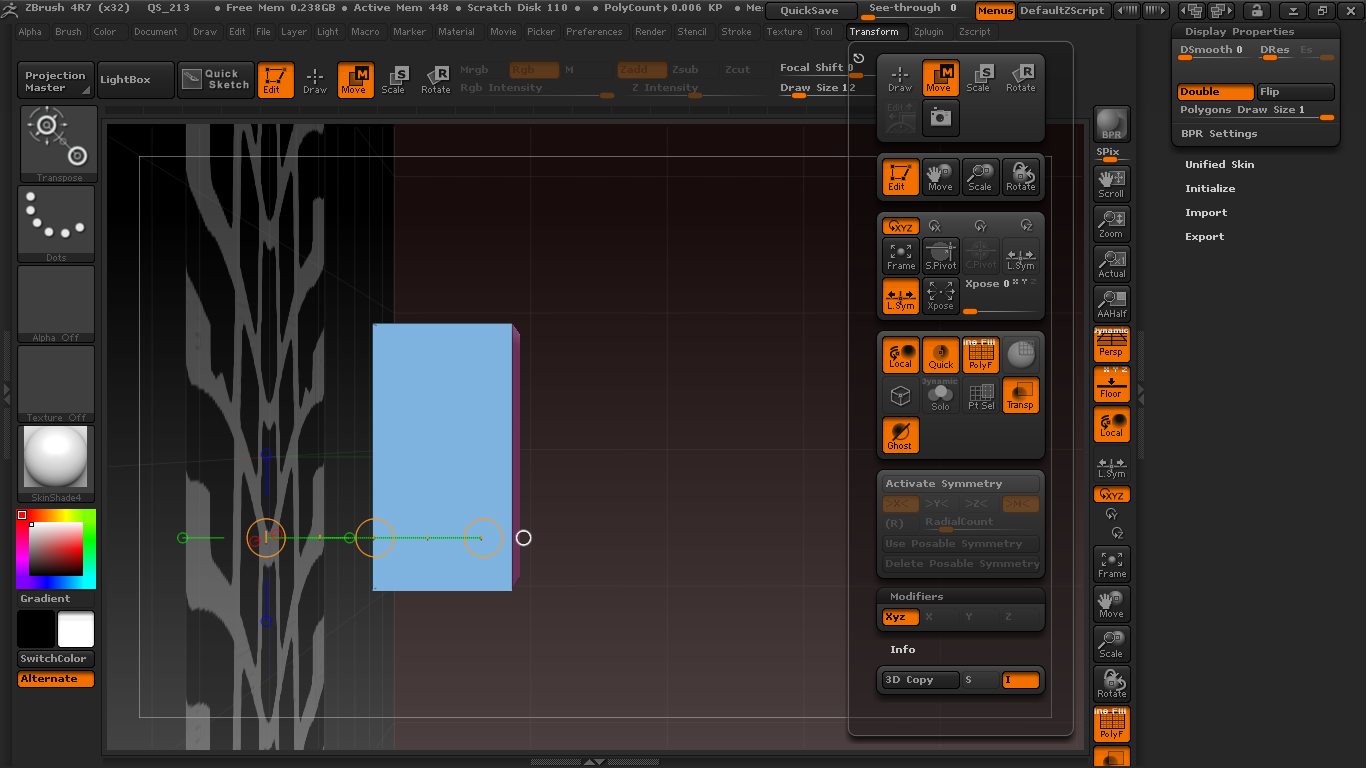Click the Scroll document icon on right shelf
This screenshot has height=768, width=1366.
[x=1112, y=183]
